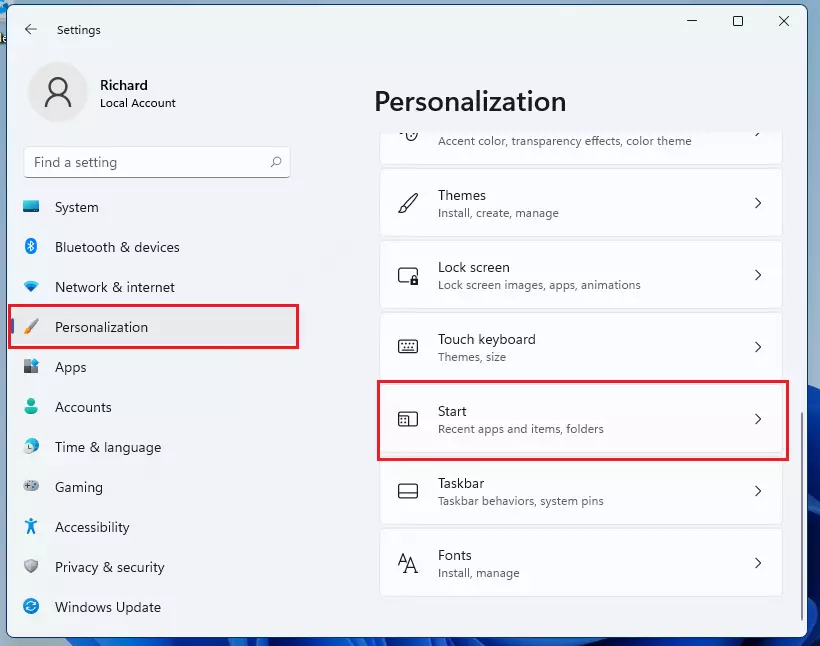Click the Gaming controller icon

31,486
